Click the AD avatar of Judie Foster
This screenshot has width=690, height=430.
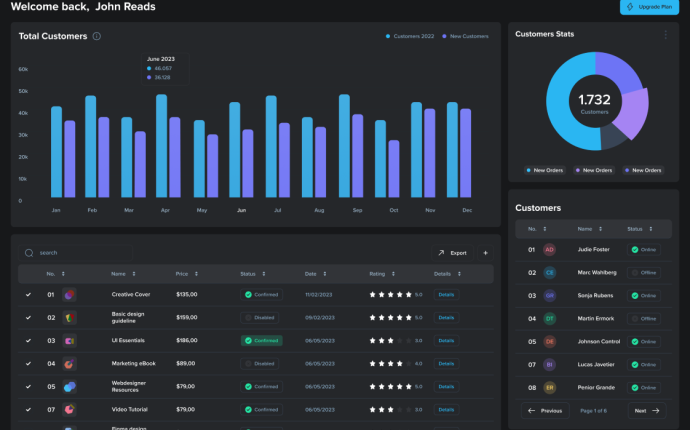tap(549, 250)
